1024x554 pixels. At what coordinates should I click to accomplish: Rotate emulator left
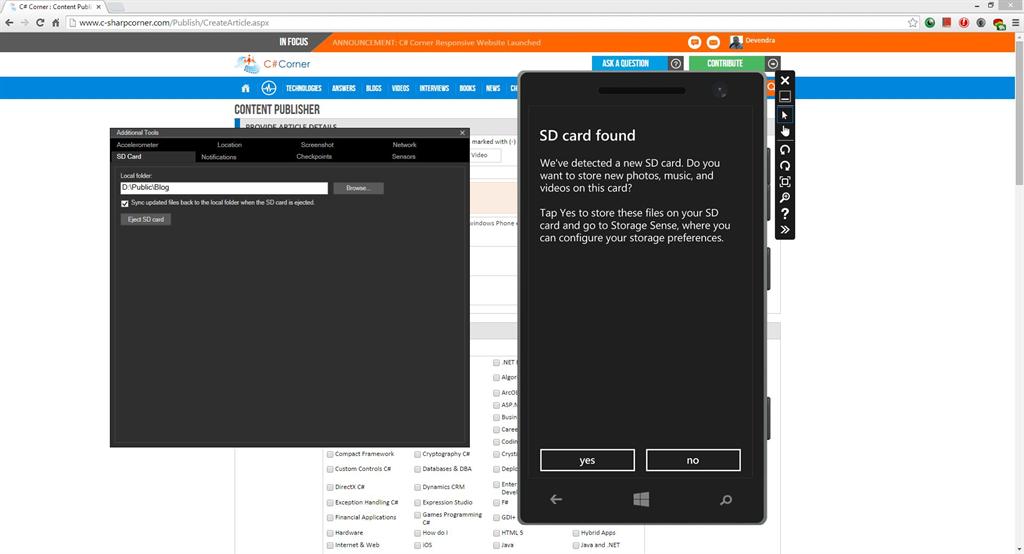click(785, 150)
